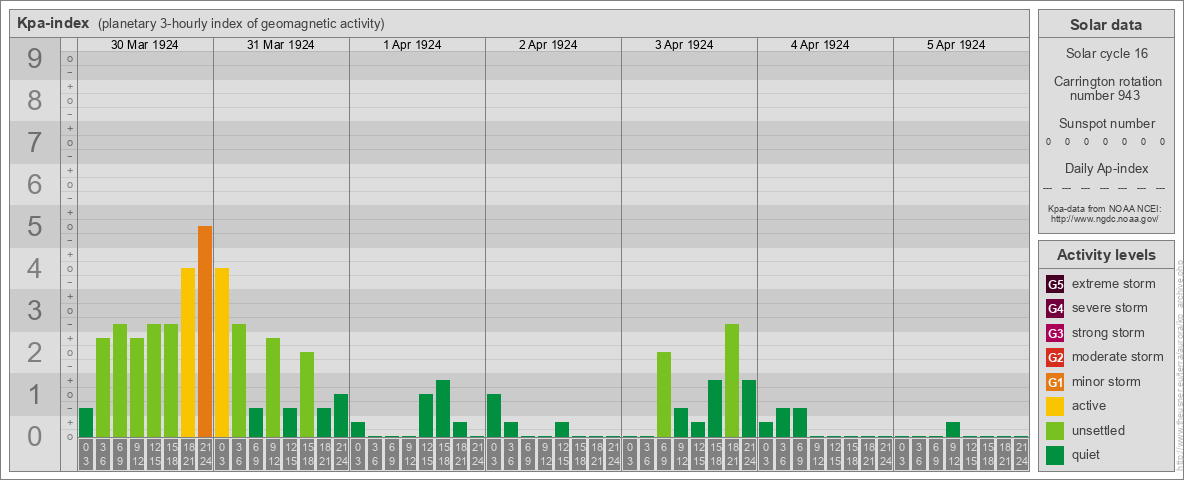Click the Solar data panel heading
This screenshot has width=1184, height=480.
click(x=1106, y=25)
